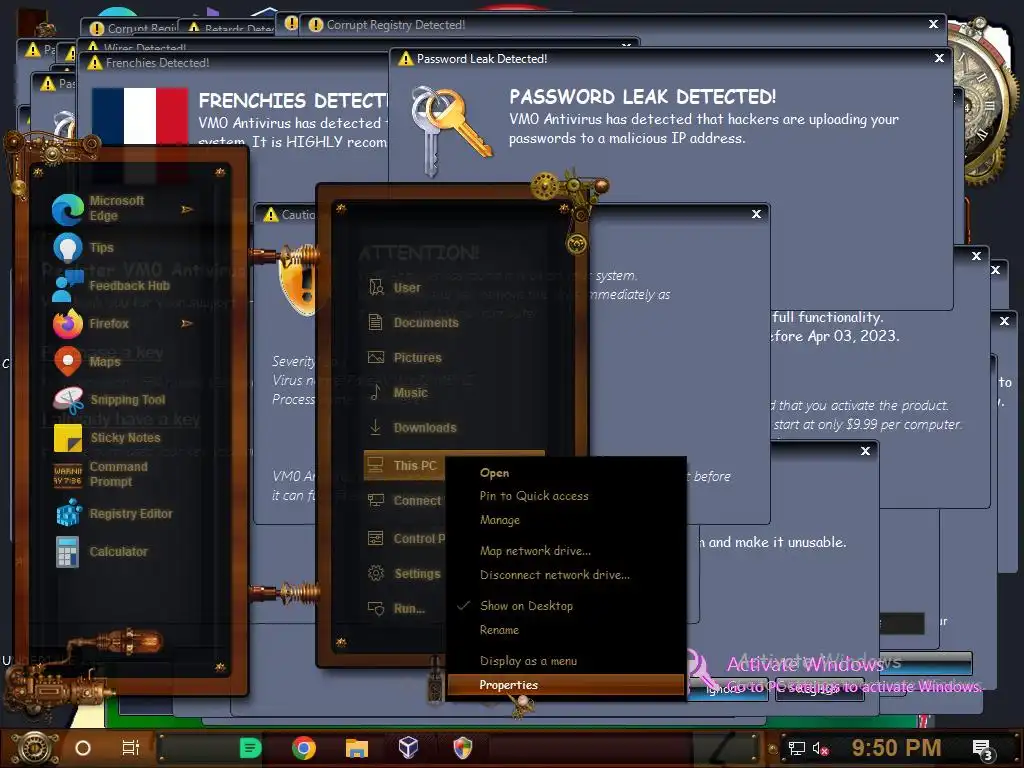This screenshot has height=768, width=1024.
Task: Close the Caution window behind the menu
Action: 756,214
